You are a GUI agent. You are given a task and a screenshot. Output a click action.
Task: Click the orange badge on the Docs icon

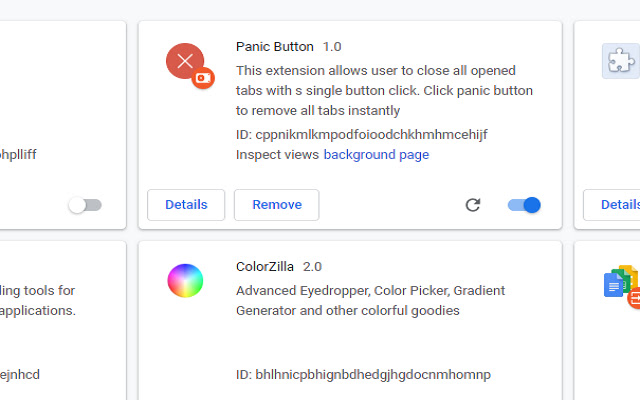634,298
